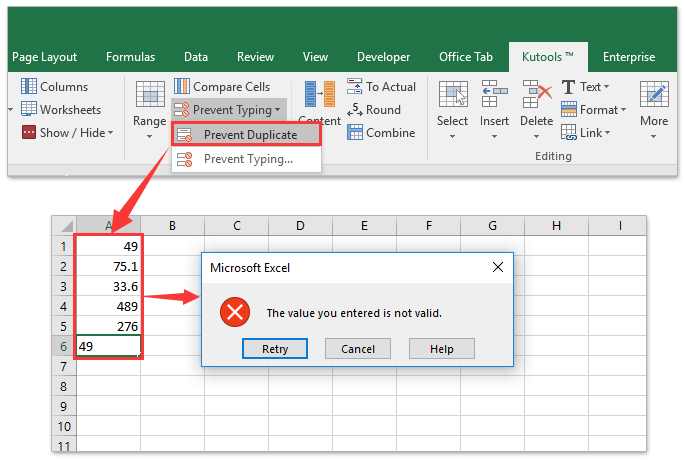This screenshot has width=685, height=460.
Task: Select column E header
Action: tap(364, 226)
